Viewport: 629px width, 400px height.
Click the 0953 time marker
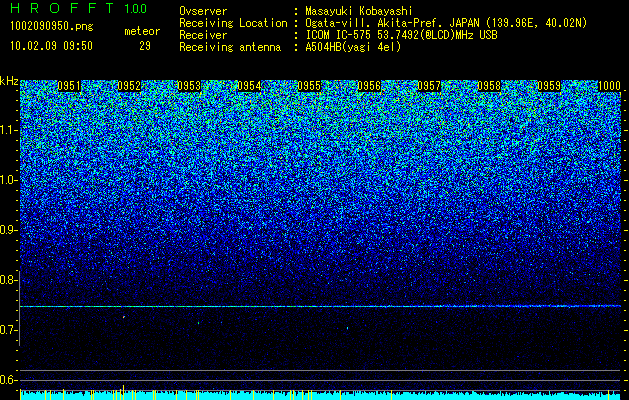tap(189, 86)
